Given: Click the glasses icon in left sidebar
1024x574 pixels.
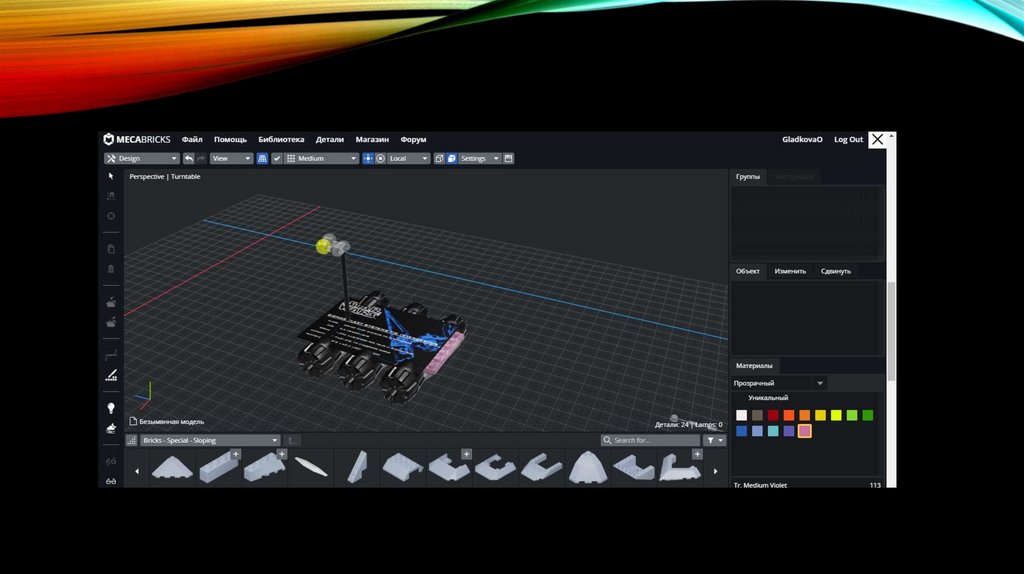Looking at the screenshot, I should click(111, 481).
